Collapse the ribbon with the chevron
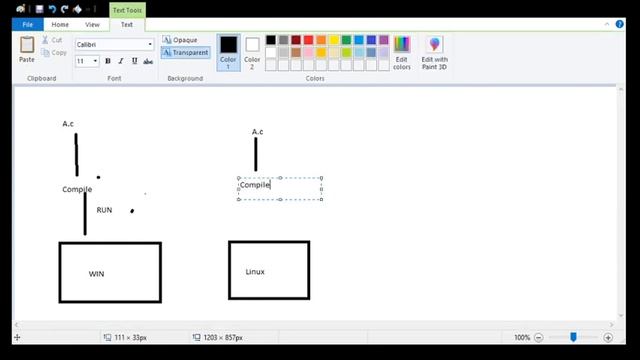This screenshot has height=360, width=640. (607, 24)
